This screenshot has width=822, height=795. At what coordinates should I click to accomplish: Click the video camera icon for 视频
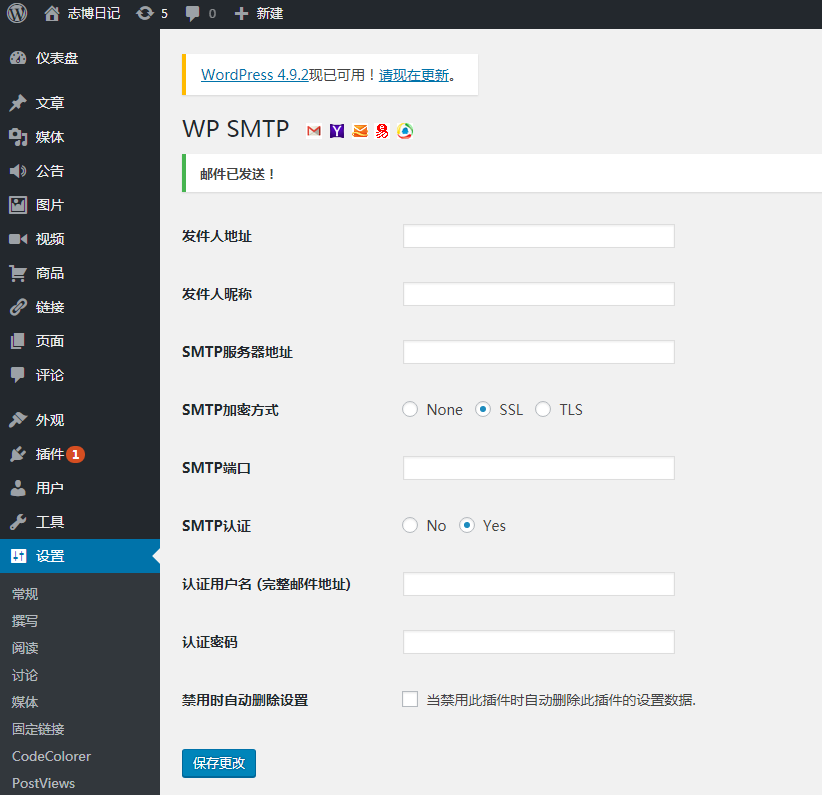pos(18,239)
